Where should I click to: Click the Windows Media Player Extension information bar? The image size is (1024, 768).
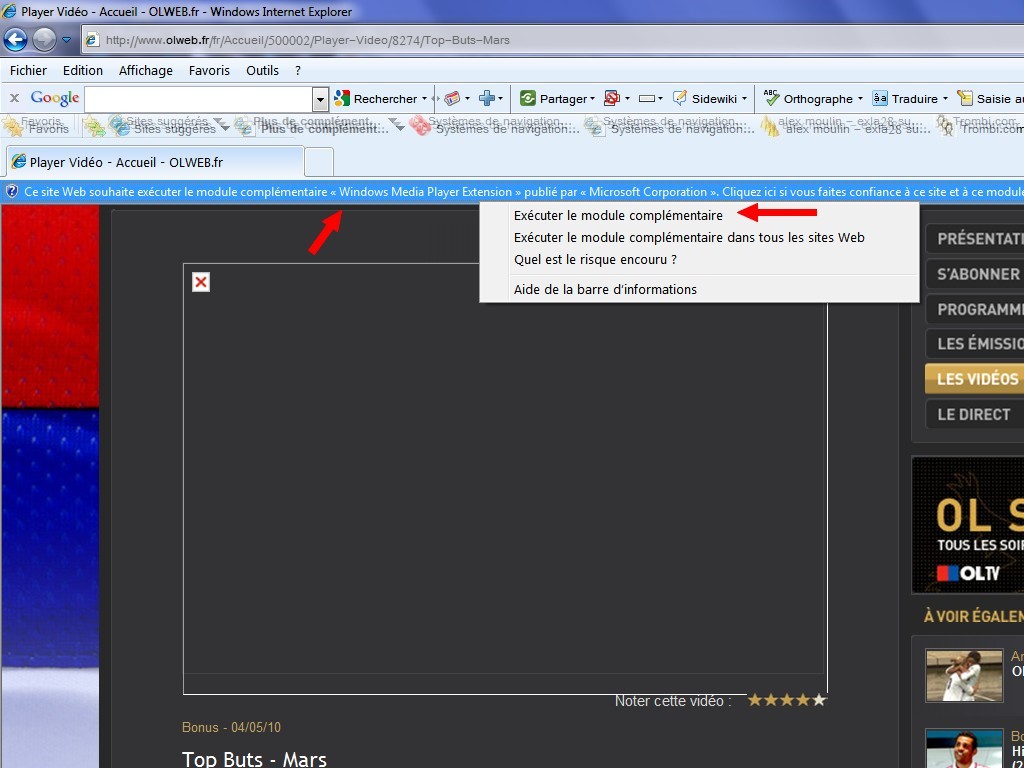[512, 192]
